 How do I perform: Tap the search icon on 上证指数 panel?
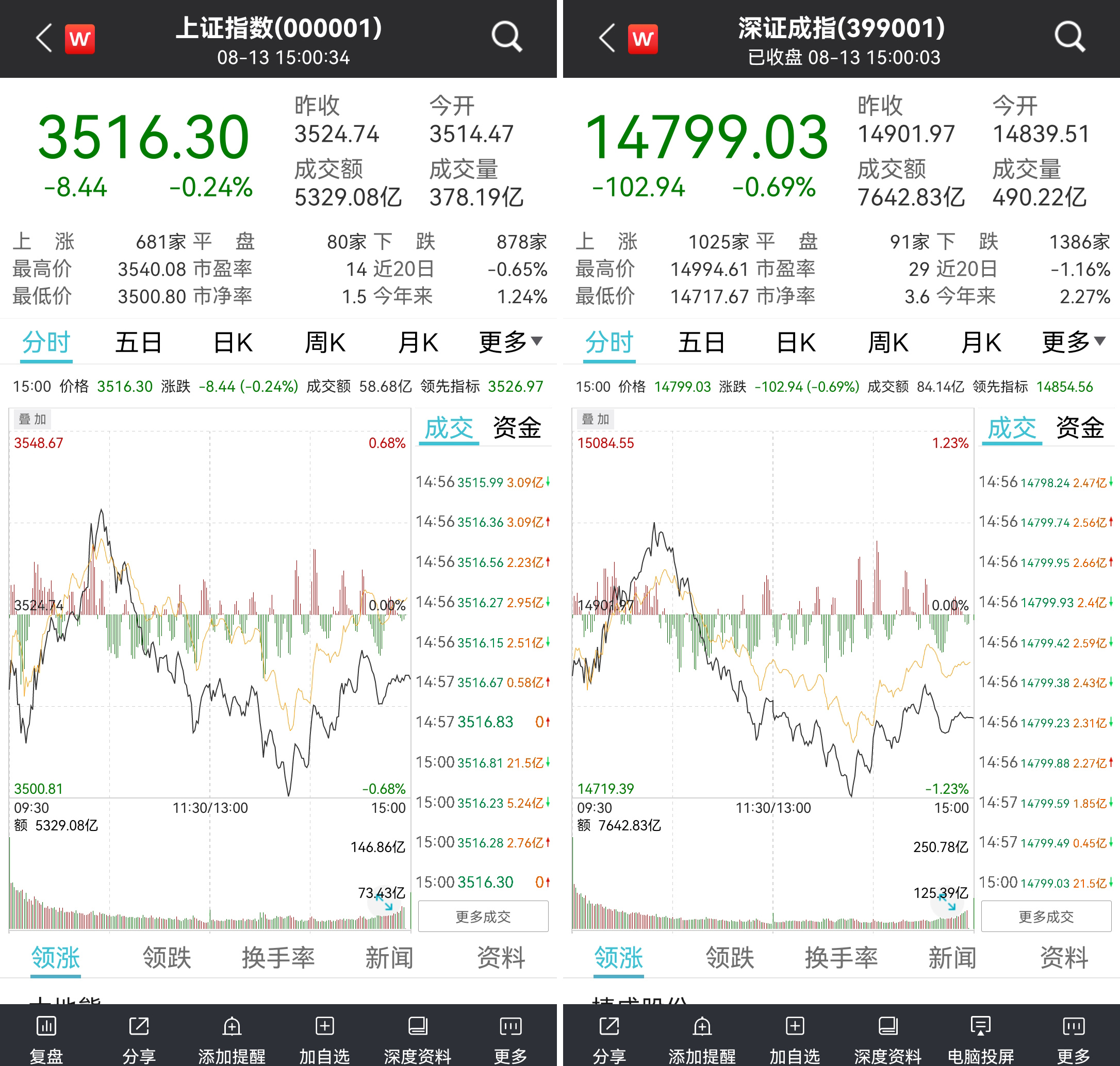point(506,38)
